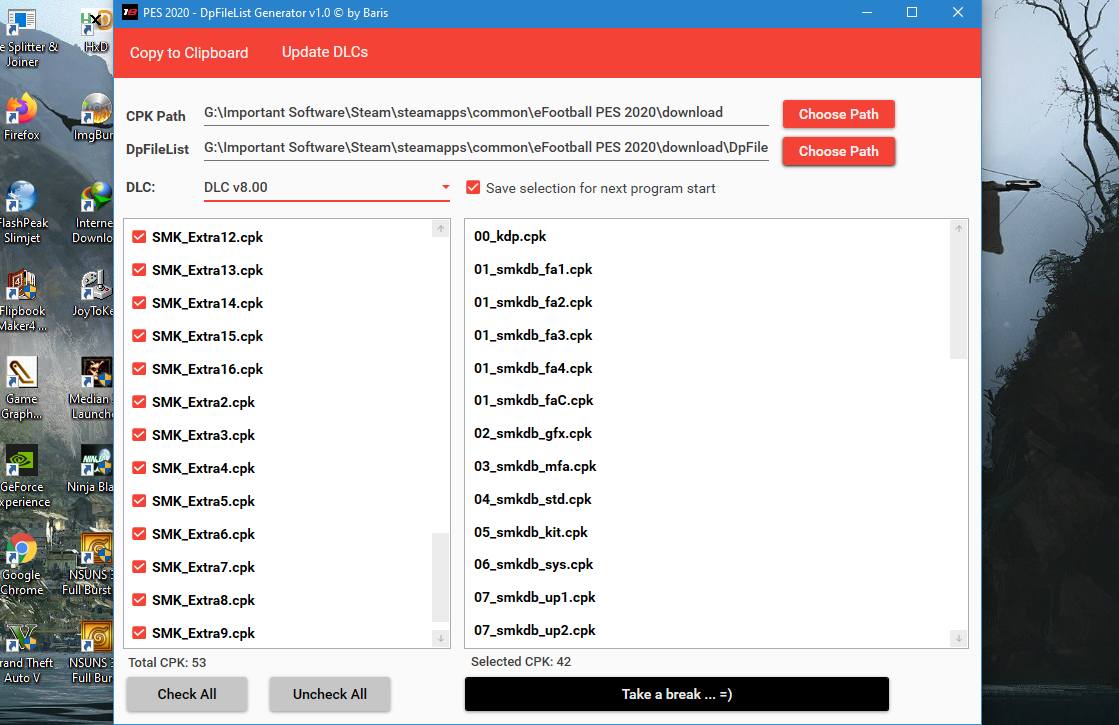
Task: Uncheck SMK_Extra2.cpk checkbox
Action: pyautogui.click(x=139, y=402)
